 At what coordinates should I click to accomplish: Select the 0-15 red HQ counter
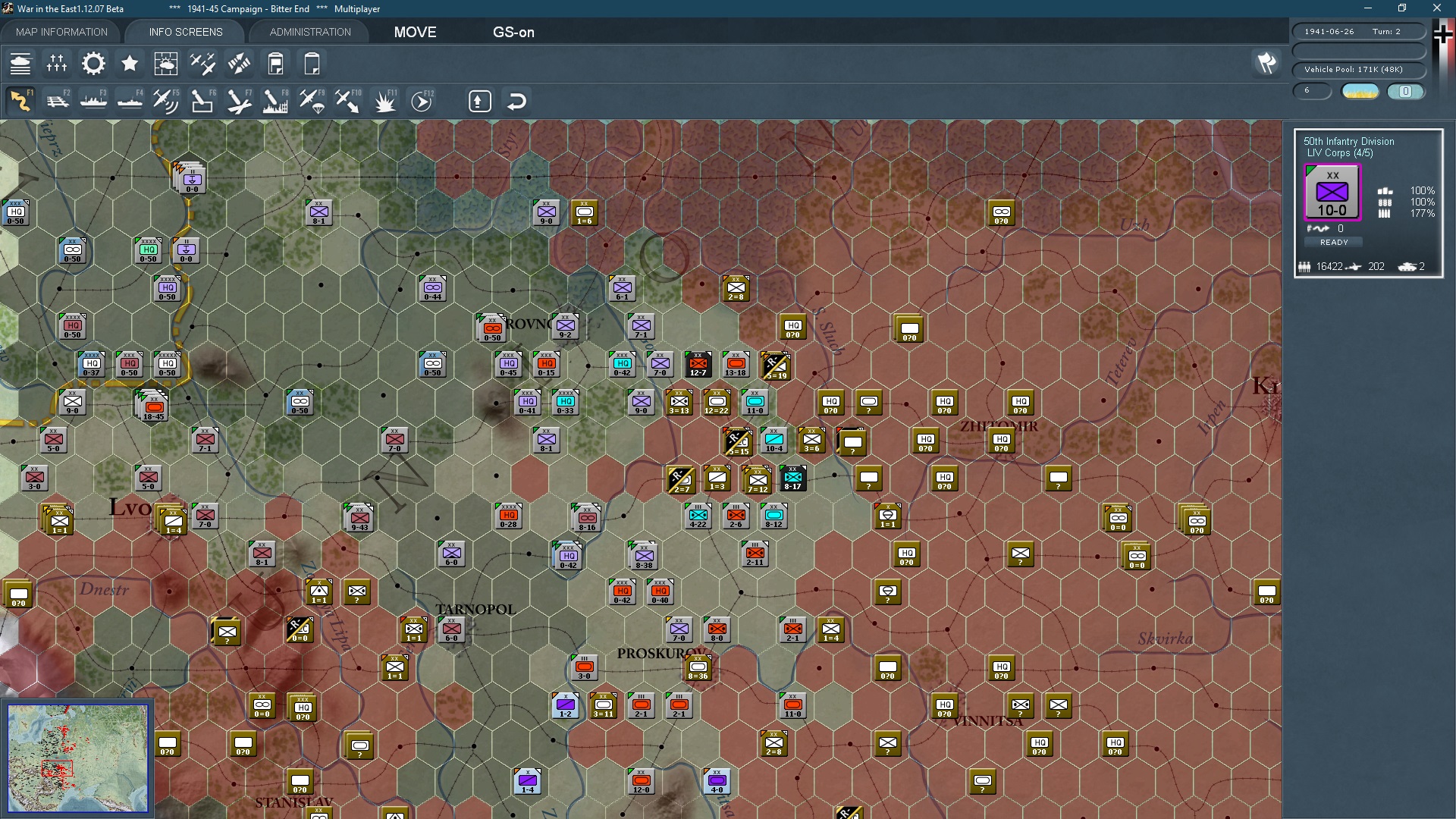click(x=546, y=364)
